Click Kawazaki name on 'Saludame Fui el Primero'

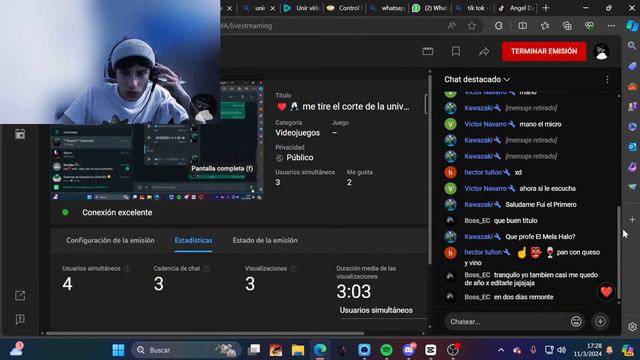coord(478,204)
